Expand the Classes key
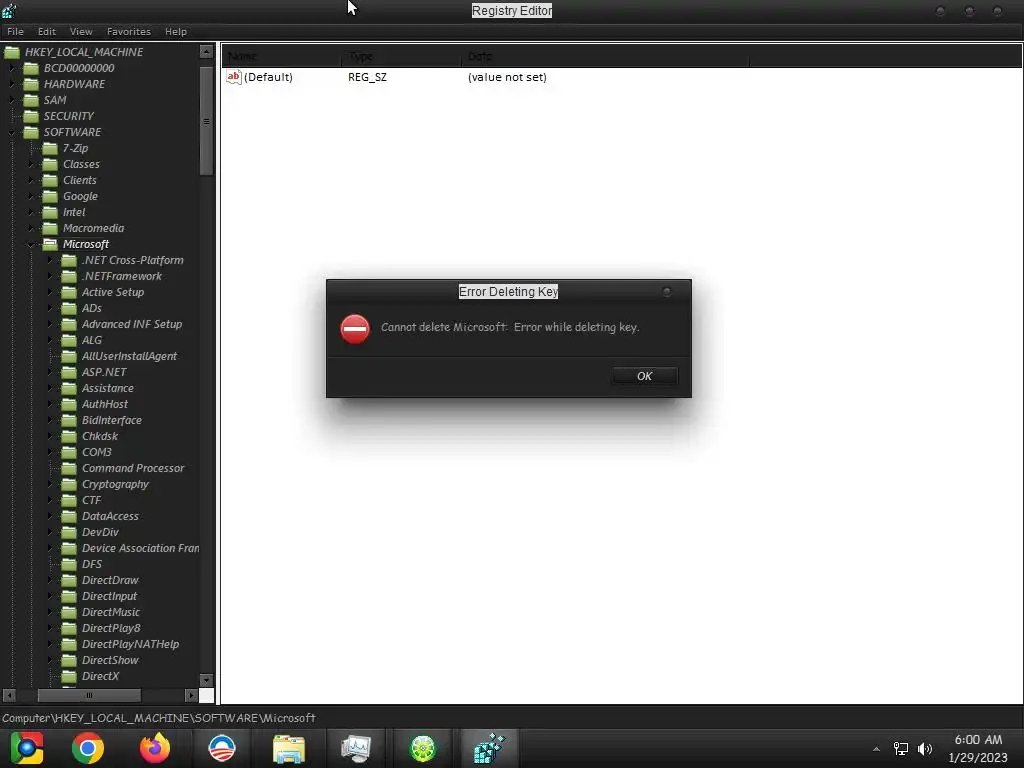The image size is (1024, 768). 31,164
